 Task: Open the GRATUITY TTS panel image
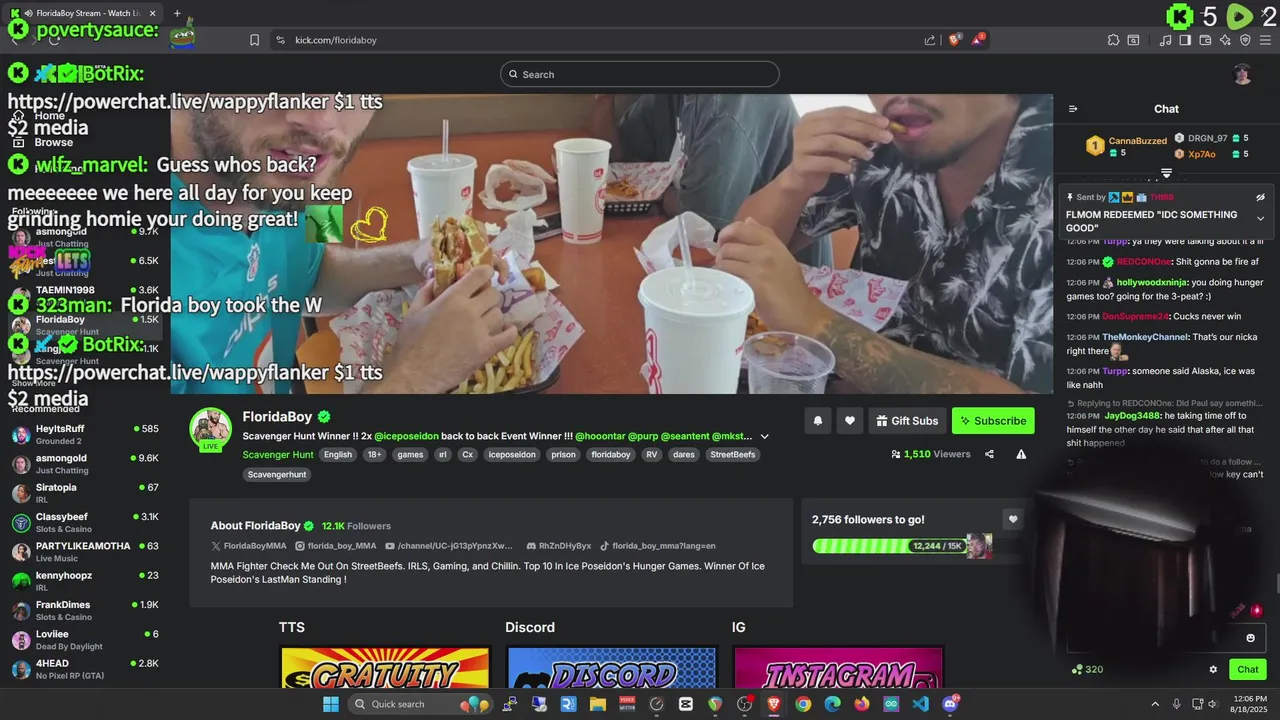[385, 667]
